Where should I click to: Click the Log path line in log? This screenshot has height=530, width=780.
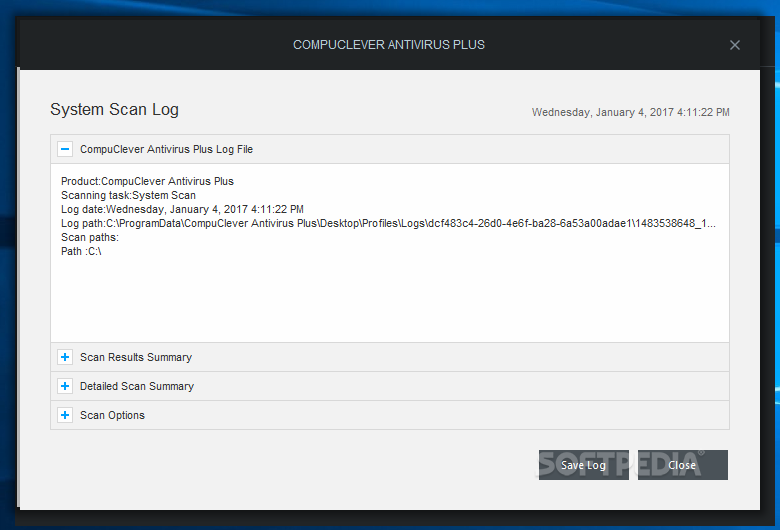tap(388, 223)
